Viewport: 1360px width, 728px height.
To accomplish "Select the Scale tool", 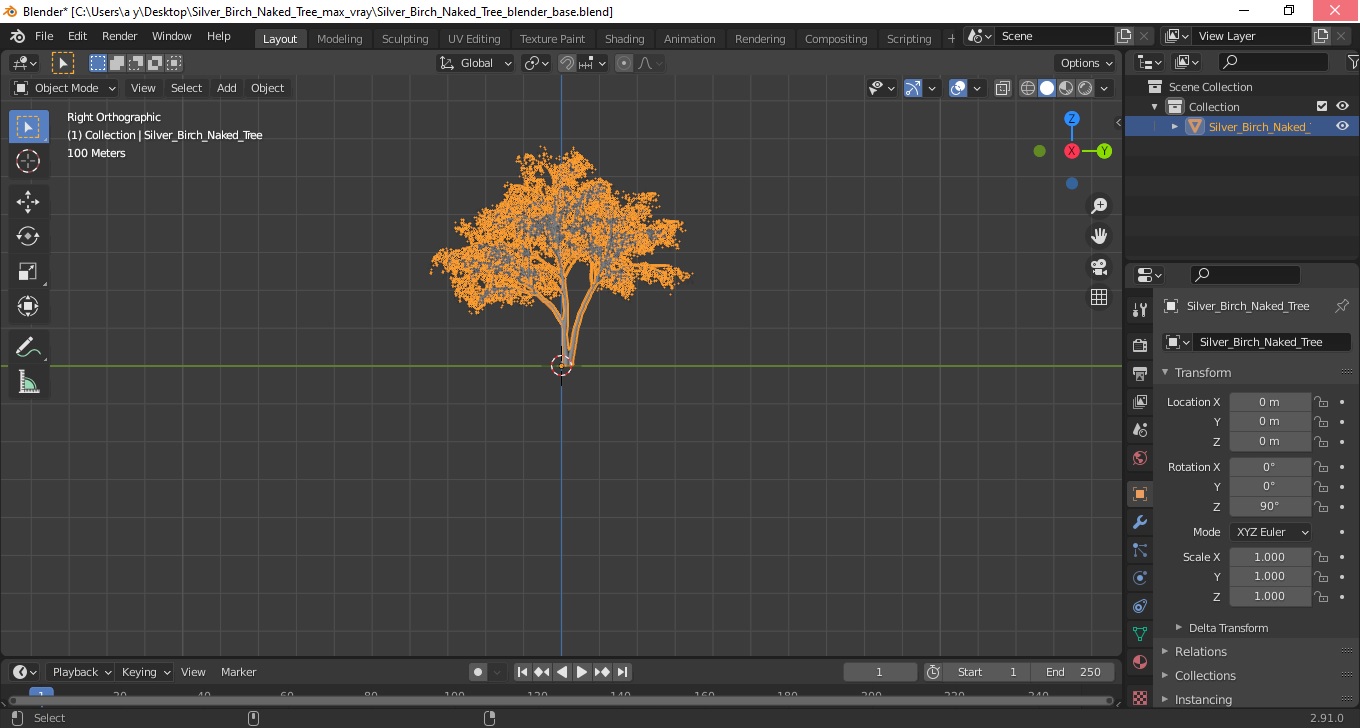I will tap(28, 271).
